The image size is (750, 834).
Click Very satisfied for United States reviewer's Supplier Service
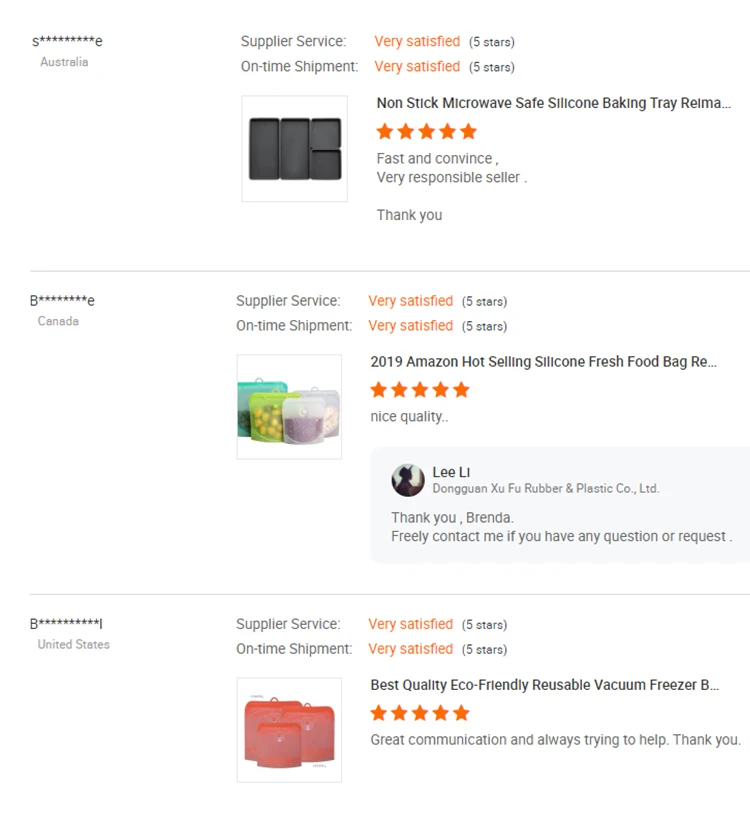pos(410,624)
